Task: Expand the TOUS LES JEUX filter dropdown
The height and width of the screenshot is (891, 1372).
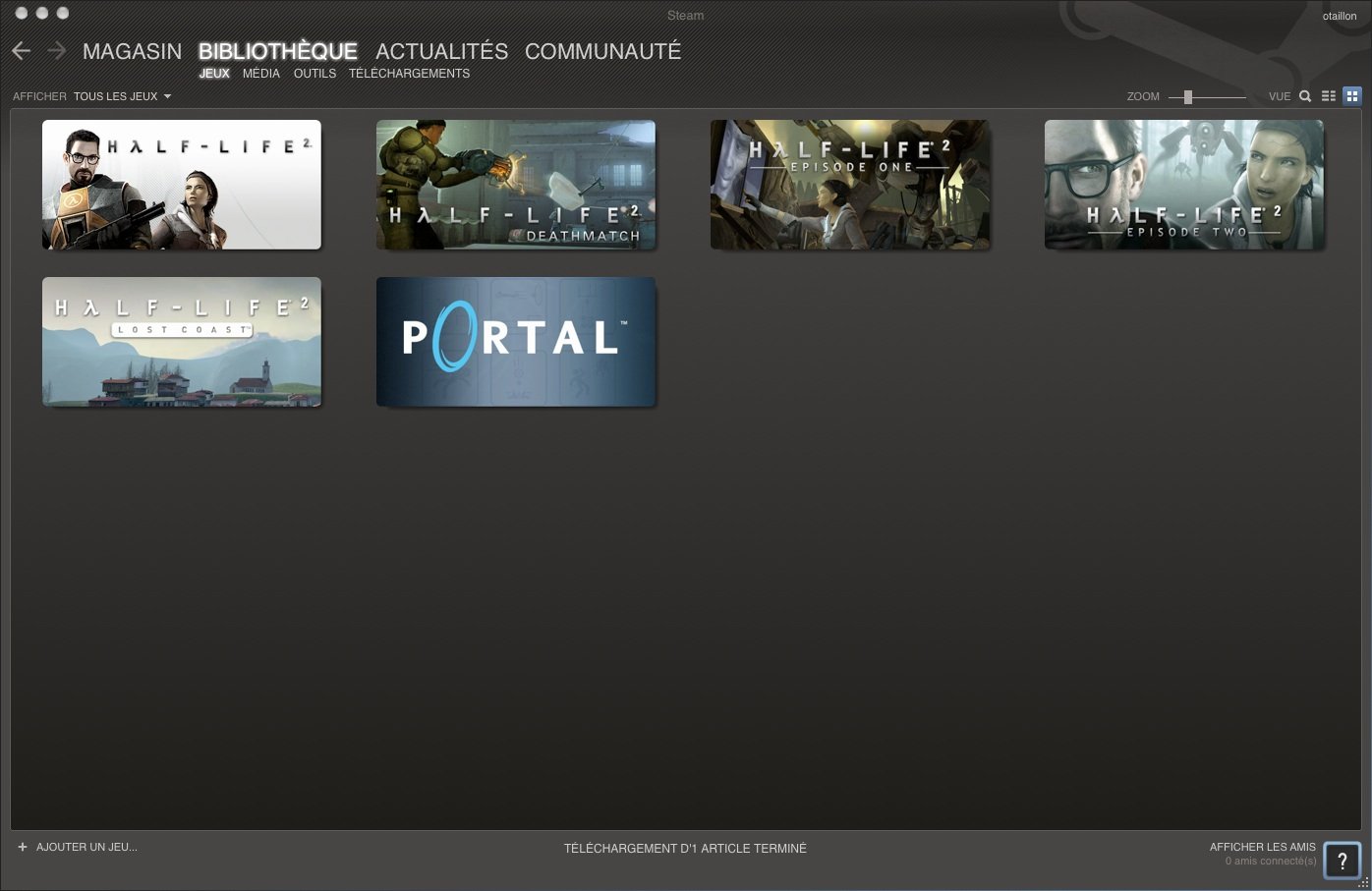Action: click(122, 96)
